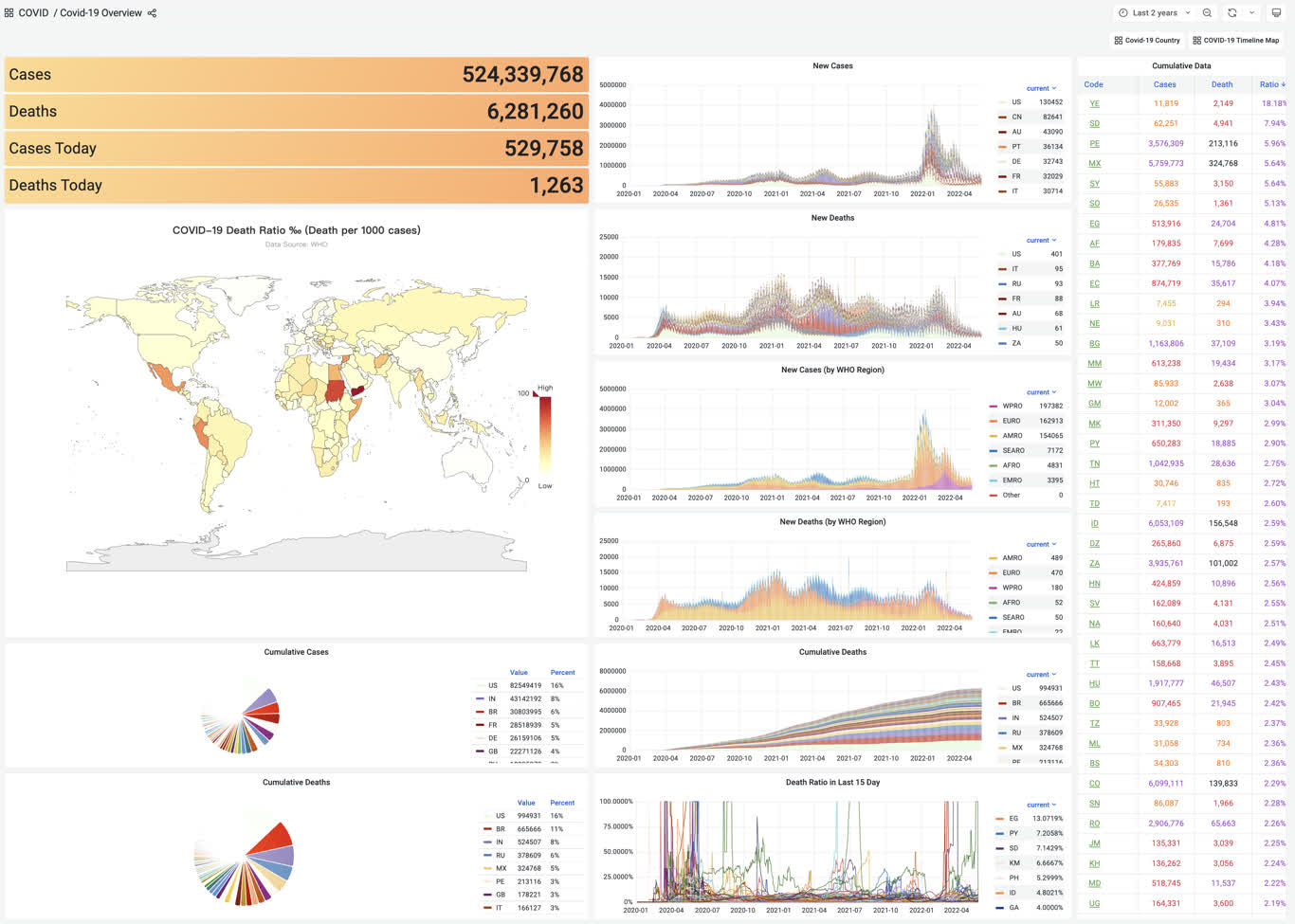Viewport: 1295px width, 924px height.
Task: Toggle TV kiosk view mode icon
Action: (x=1276, y=13)
